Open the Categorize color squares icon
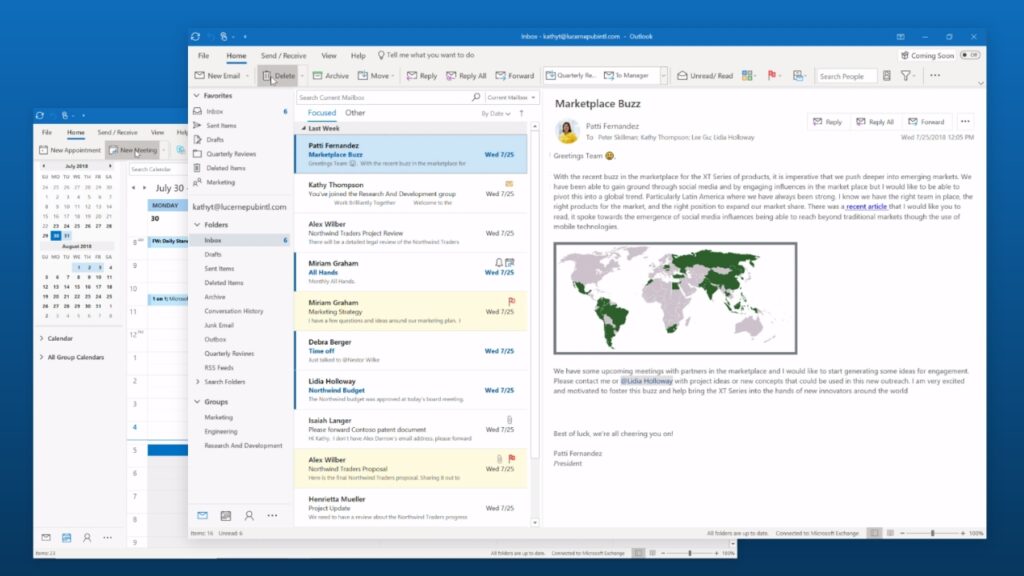The width and height of the screenshot is (1024, 576). pos(747,76)
